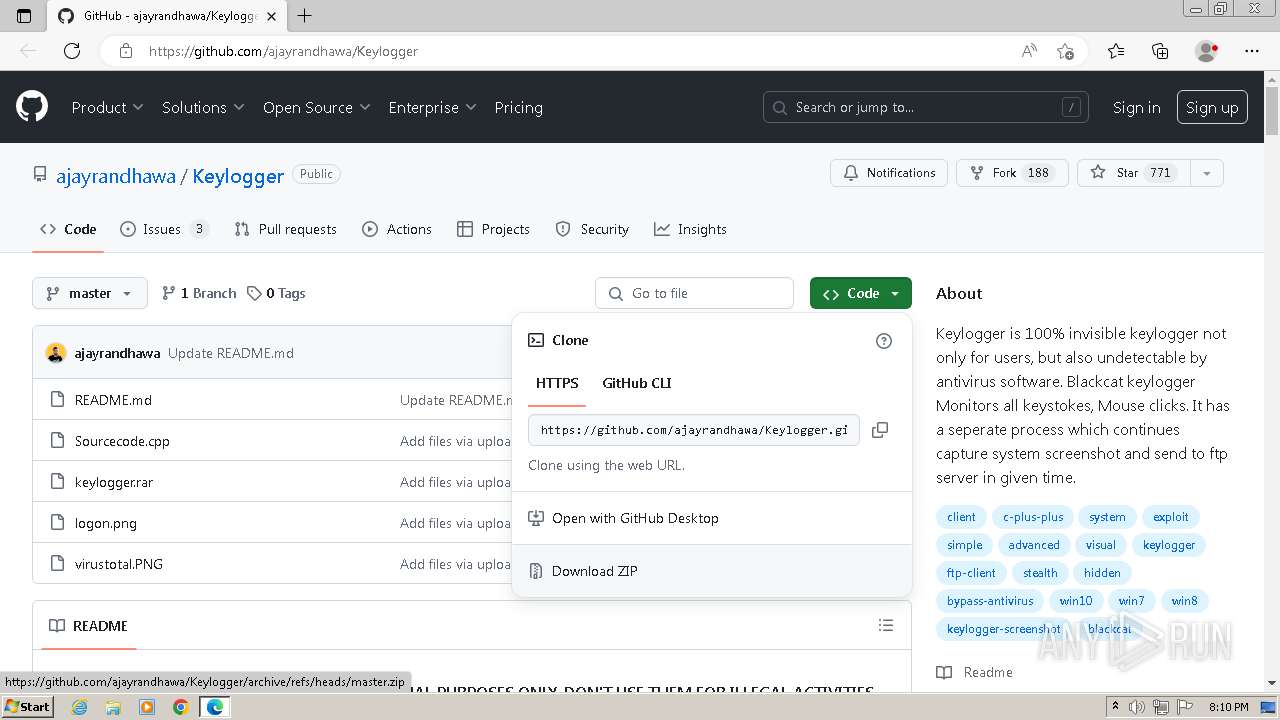Open tab actions menu icon
Viewport: 1280px width, 720px height.
24,16
